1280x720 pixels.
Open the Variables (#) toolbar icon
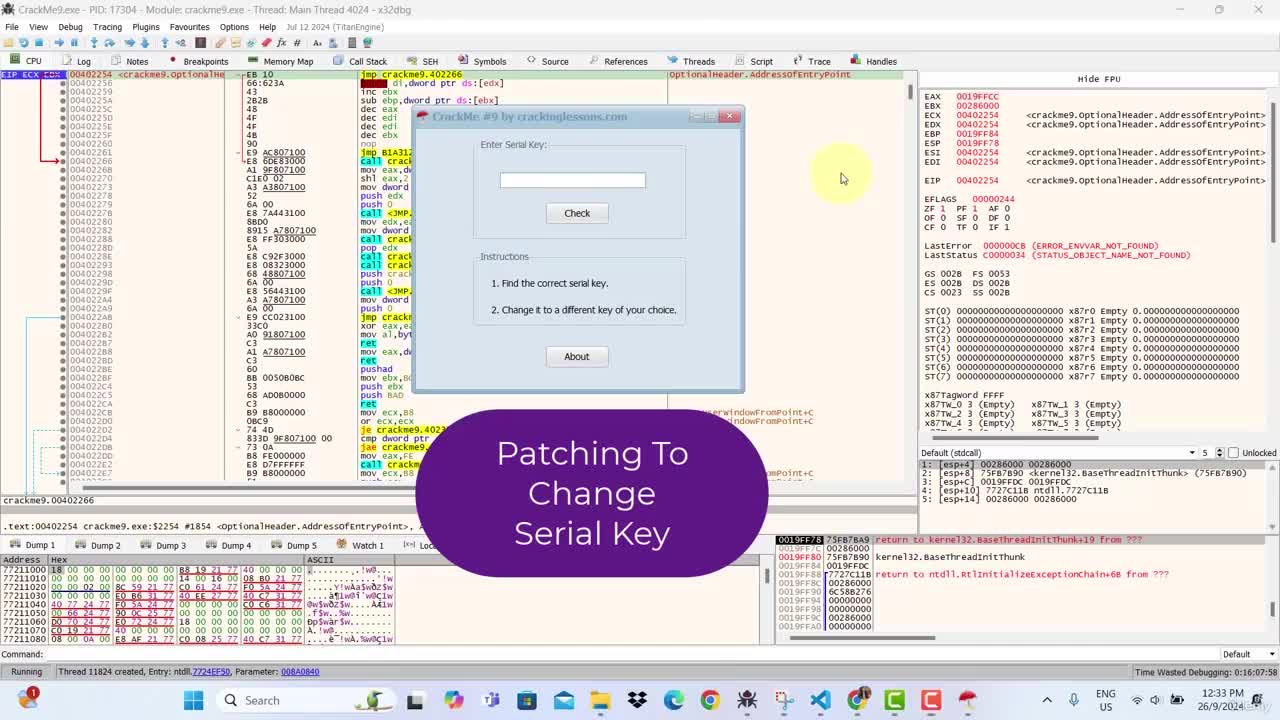[x=297, y=43]
